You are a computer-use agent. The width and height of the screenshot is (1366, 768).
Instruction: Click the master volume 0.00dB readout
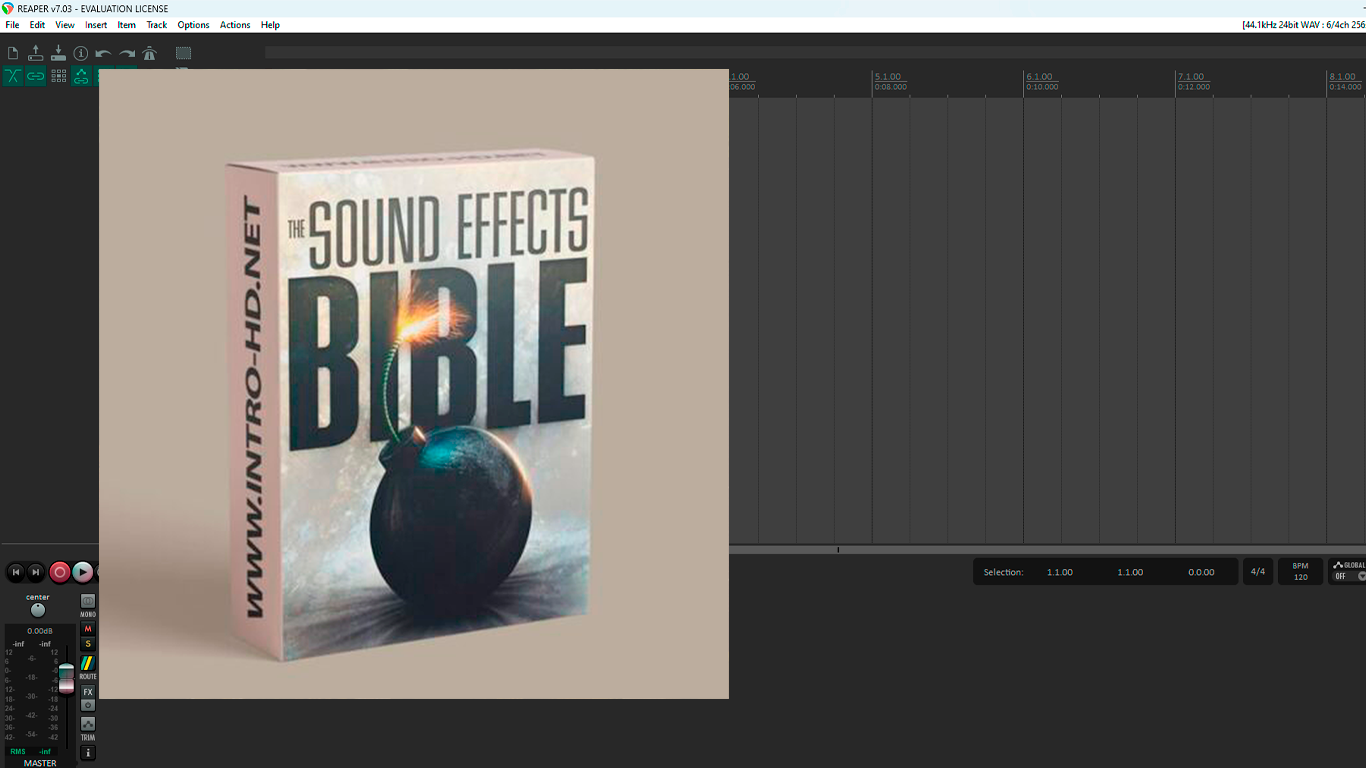tap(40, 631)
